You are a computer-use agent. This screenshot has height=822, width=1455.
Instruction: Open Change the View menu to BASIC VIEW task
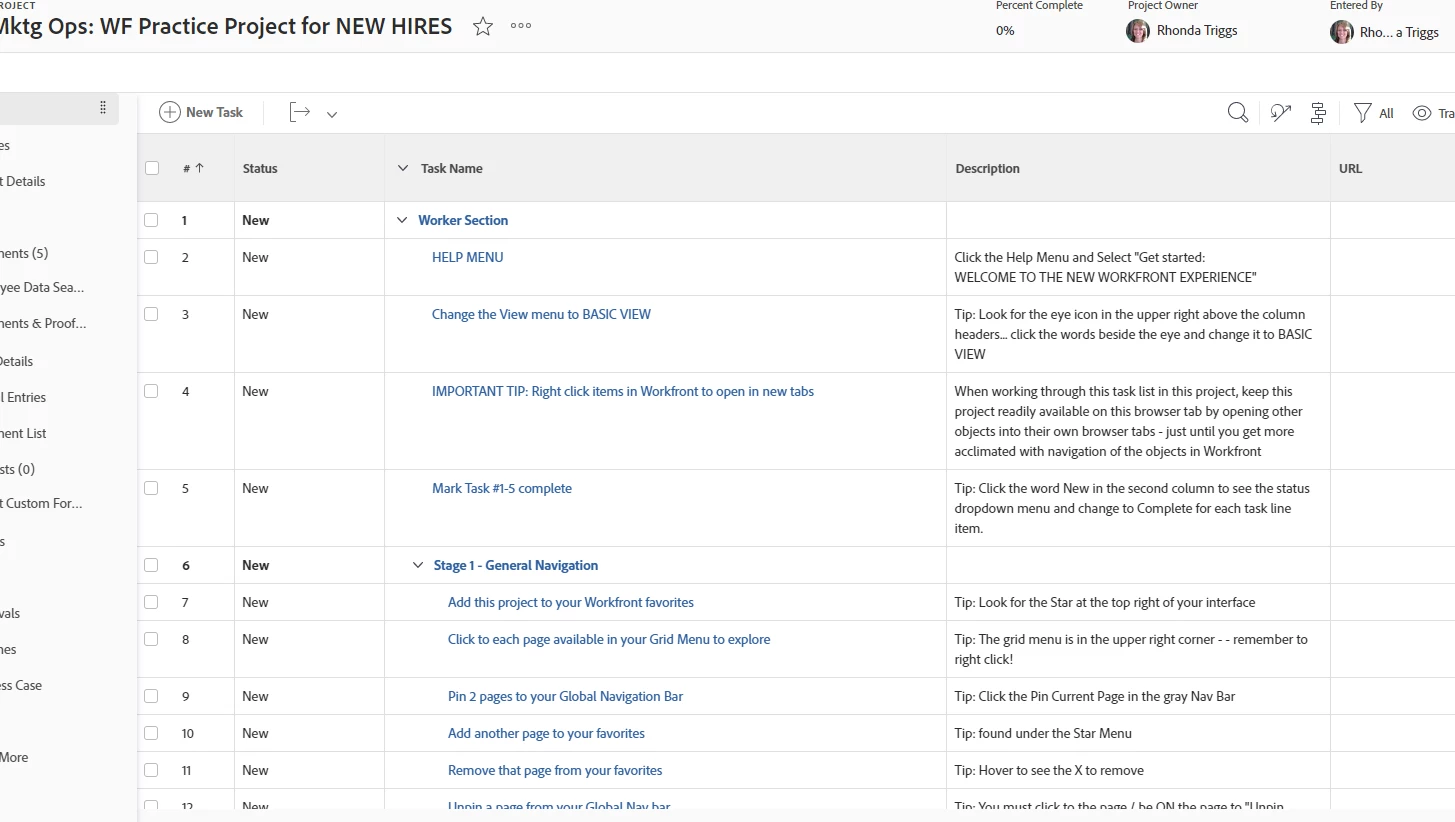pos(541,314)
